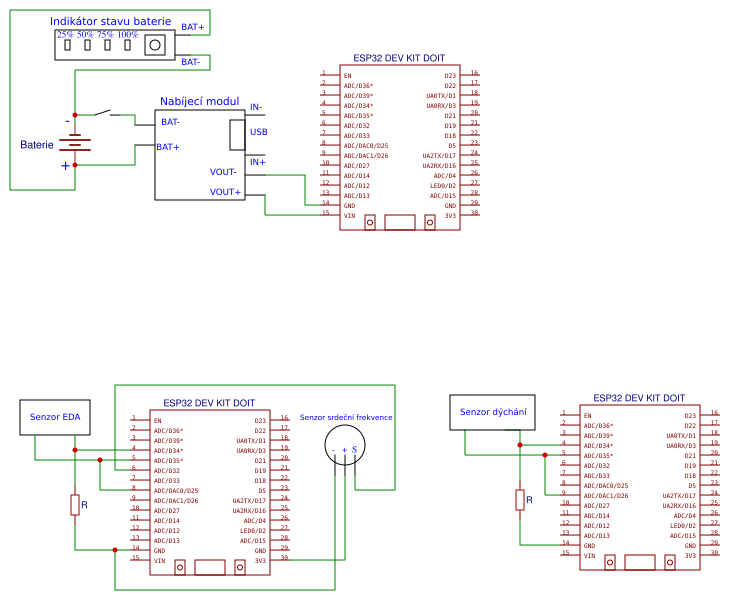
Task: Select the BAT+ label on the battery indicator
Action: pos(193,27)
